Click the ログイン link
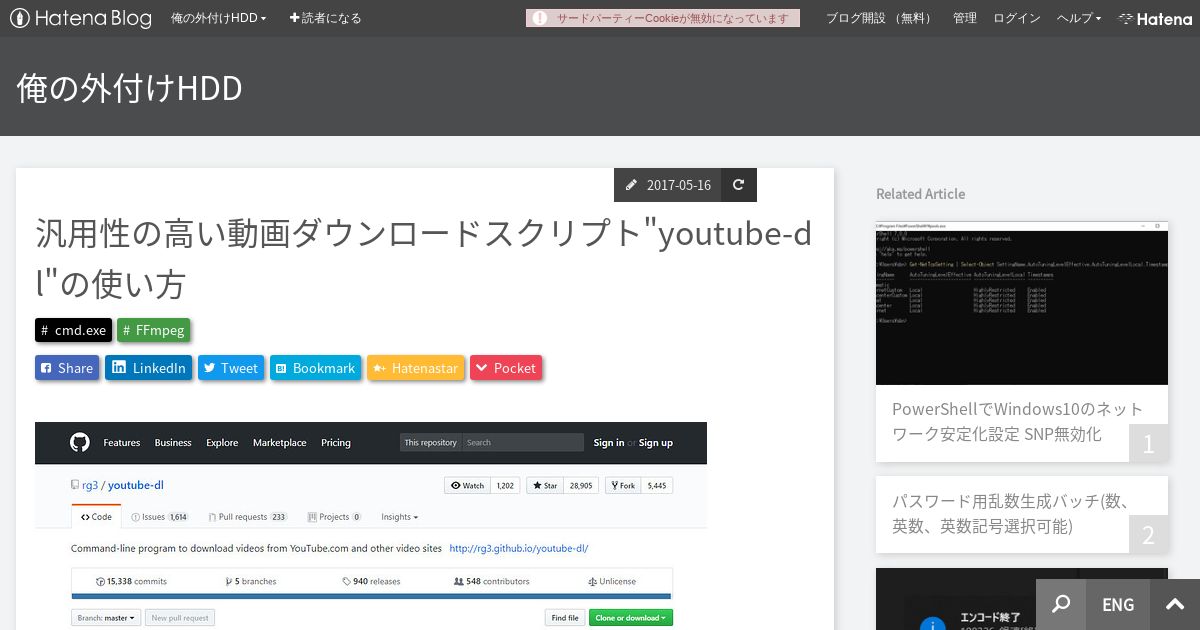This screenshot has width=1200, height=630. coord(1016,18)
